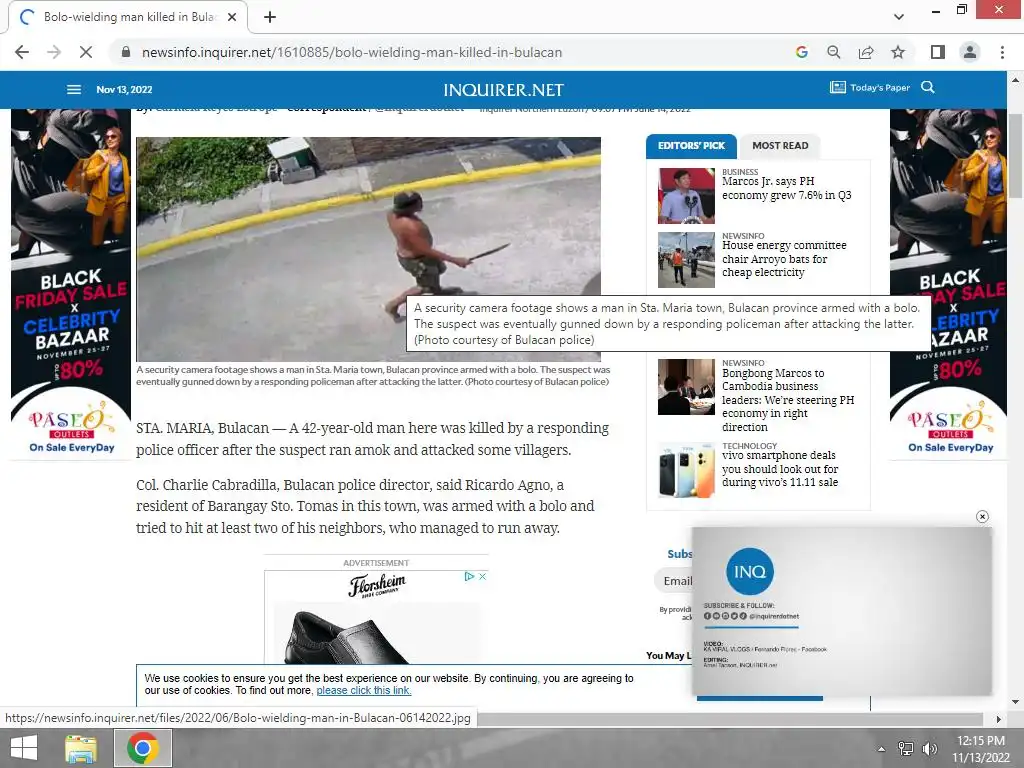Open the Cambodia business leaders thumbnail
Viewport: 1024px width, 768px height.
tap(686, 387)
